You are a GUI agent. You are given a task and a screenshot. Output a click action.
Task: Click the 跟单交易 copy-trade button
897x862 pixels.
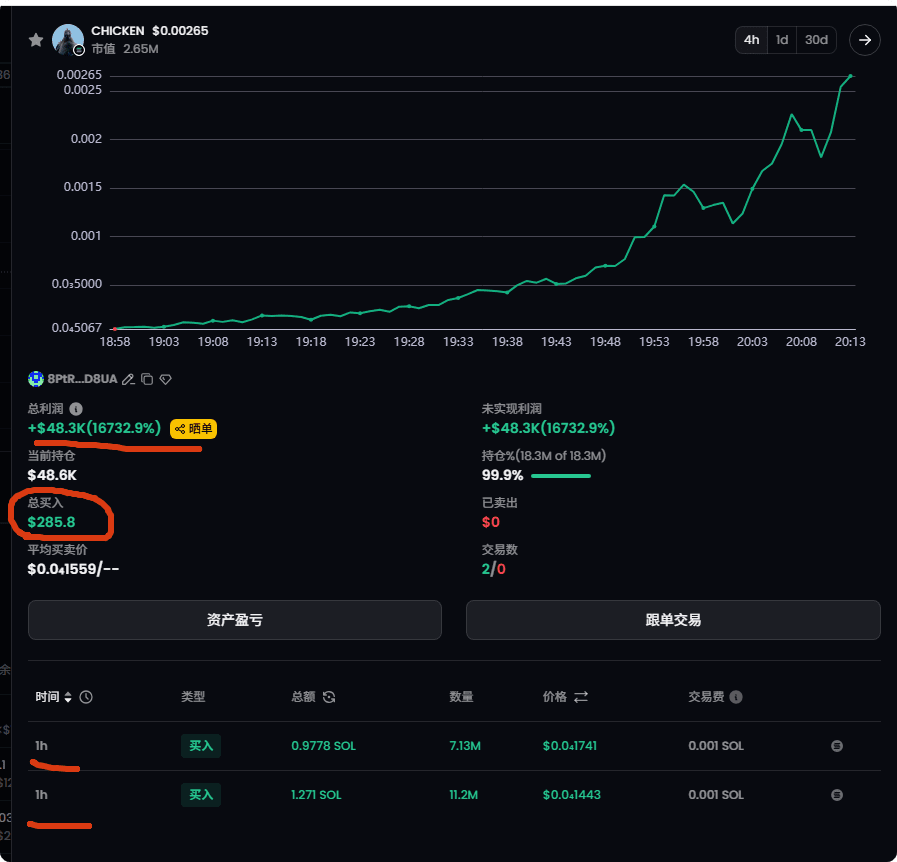click(x=673, y=620)
